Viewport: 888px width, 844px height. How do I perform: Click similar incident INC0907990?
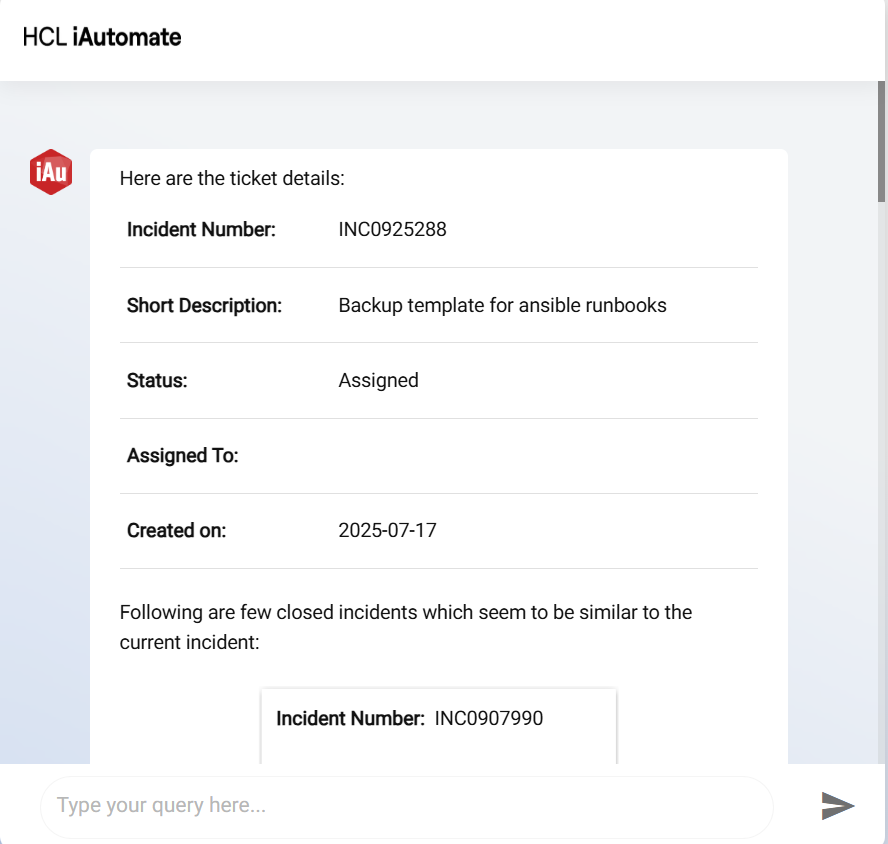click(x=489, y=718)
